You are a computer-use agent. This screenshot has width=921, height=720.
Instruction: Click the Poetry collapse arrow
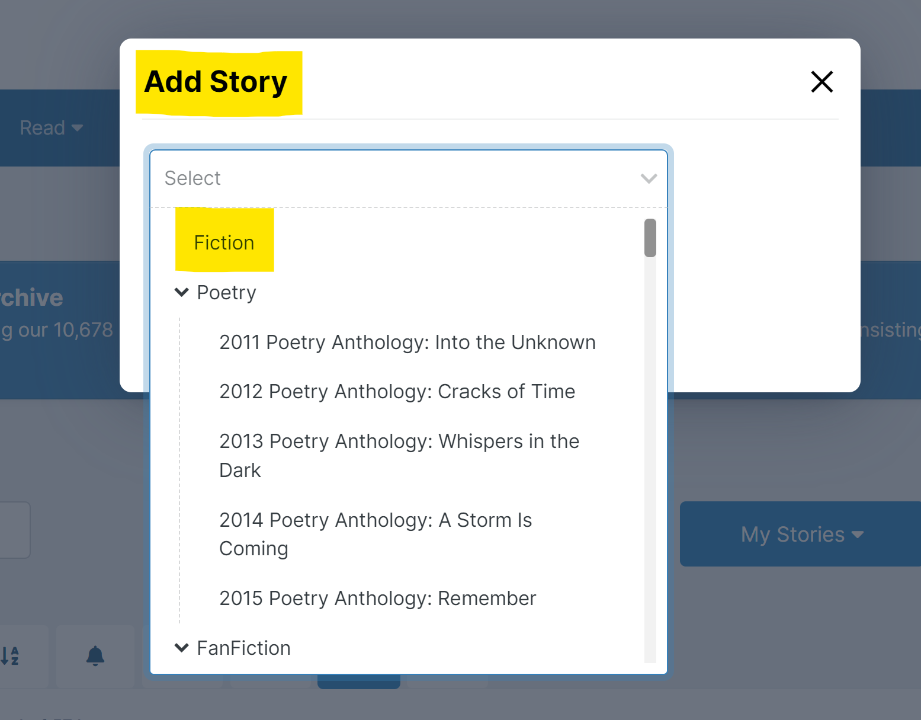[181, 292]
